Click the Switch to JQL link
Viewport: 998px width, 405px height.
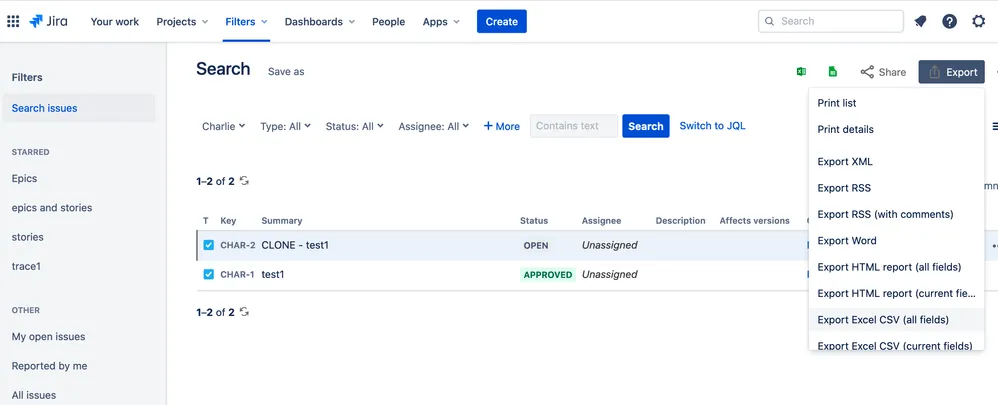[712, 125]
